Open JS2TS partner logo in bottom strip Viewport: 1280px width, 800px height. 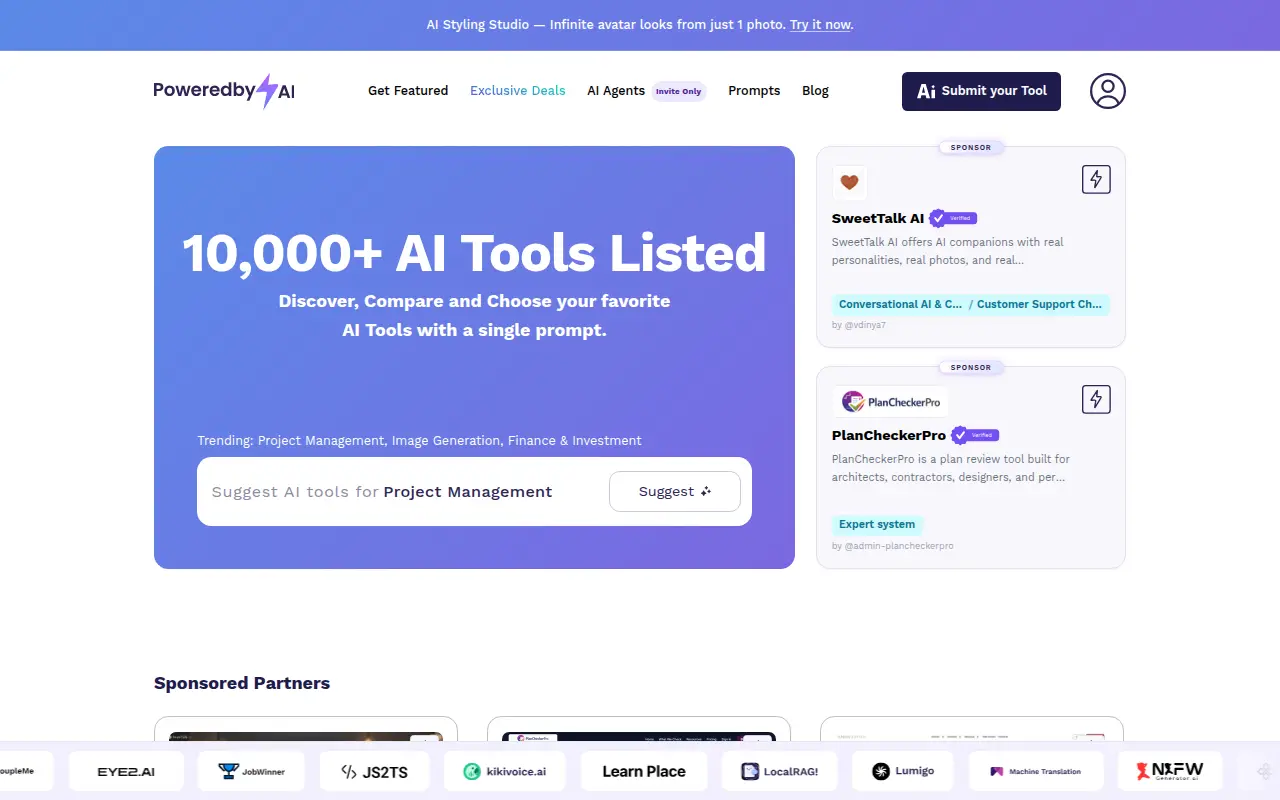point(375,771)
